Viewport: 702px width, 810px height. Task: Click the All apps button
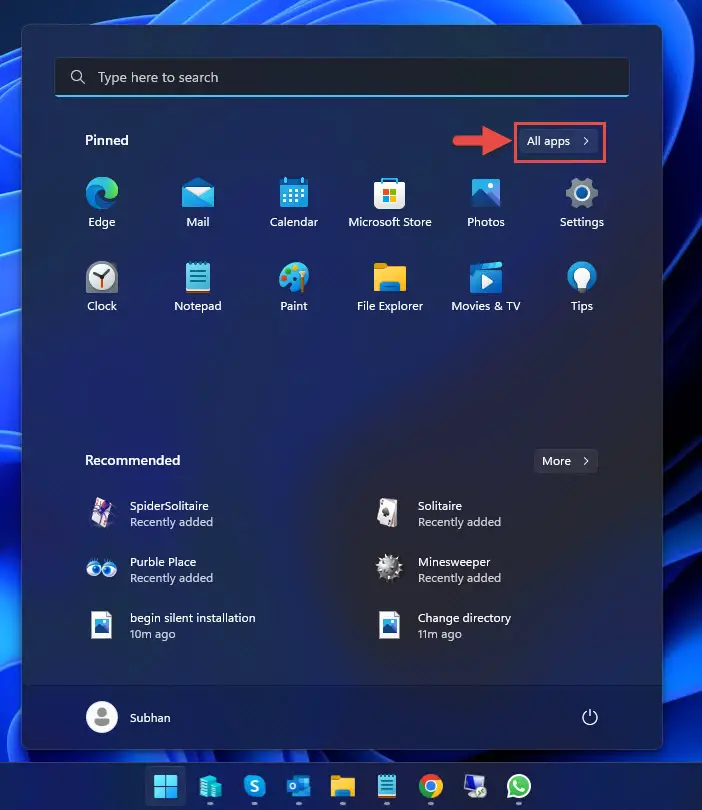(x=559, y=141)
